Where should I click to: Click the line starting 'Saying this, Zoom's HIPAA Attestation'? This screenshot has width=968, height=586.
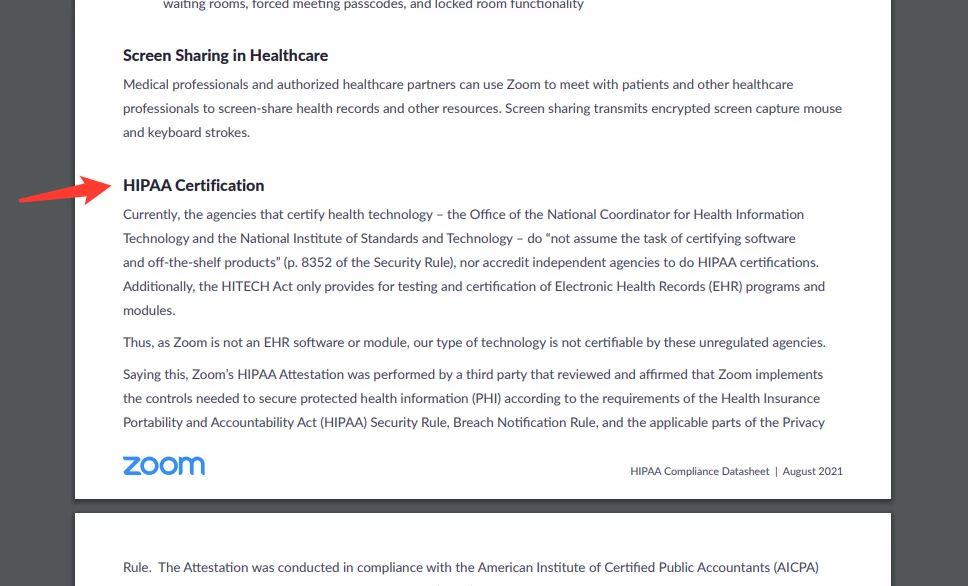pos(473,375)
